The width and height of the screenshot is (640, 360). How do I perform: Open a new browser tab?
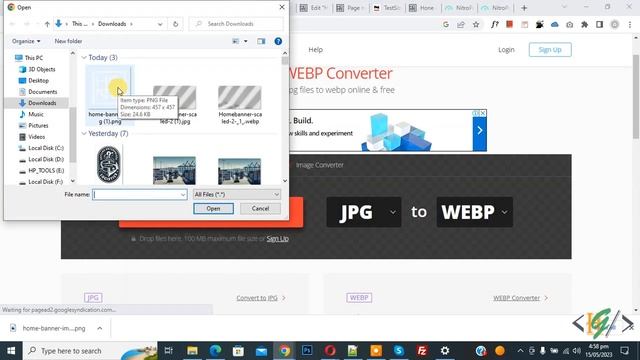click(x=524, y=8)
